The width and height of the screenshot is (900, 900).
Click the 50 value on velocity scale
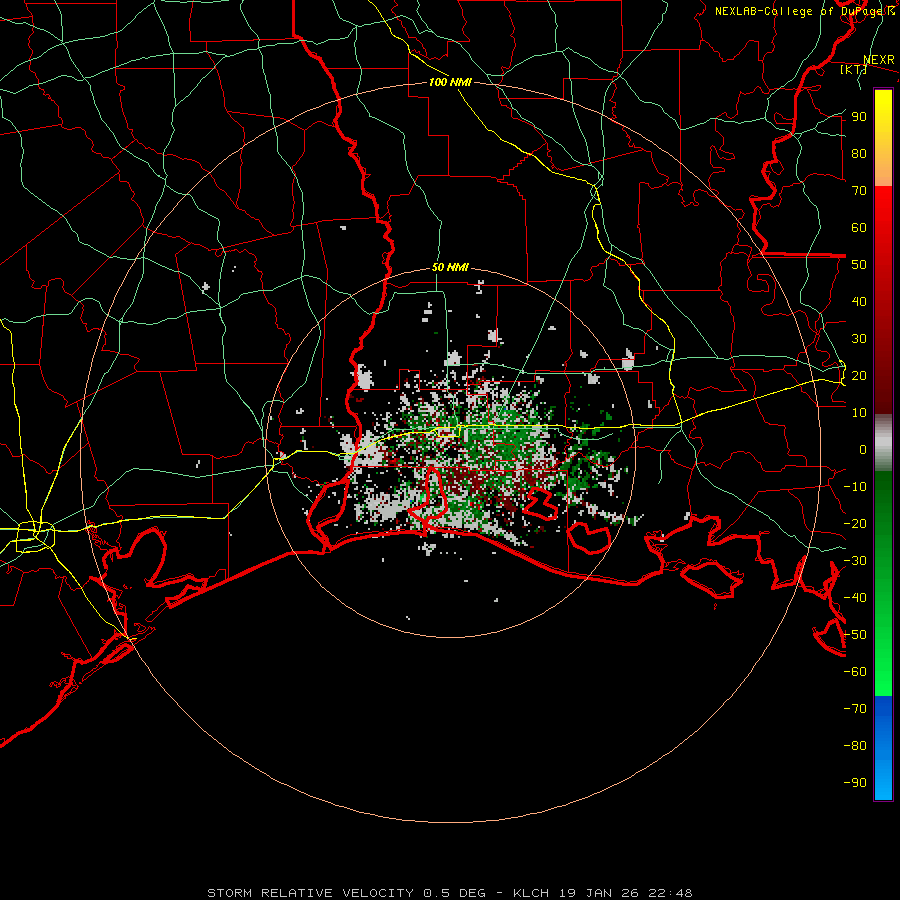click(859, 265)
